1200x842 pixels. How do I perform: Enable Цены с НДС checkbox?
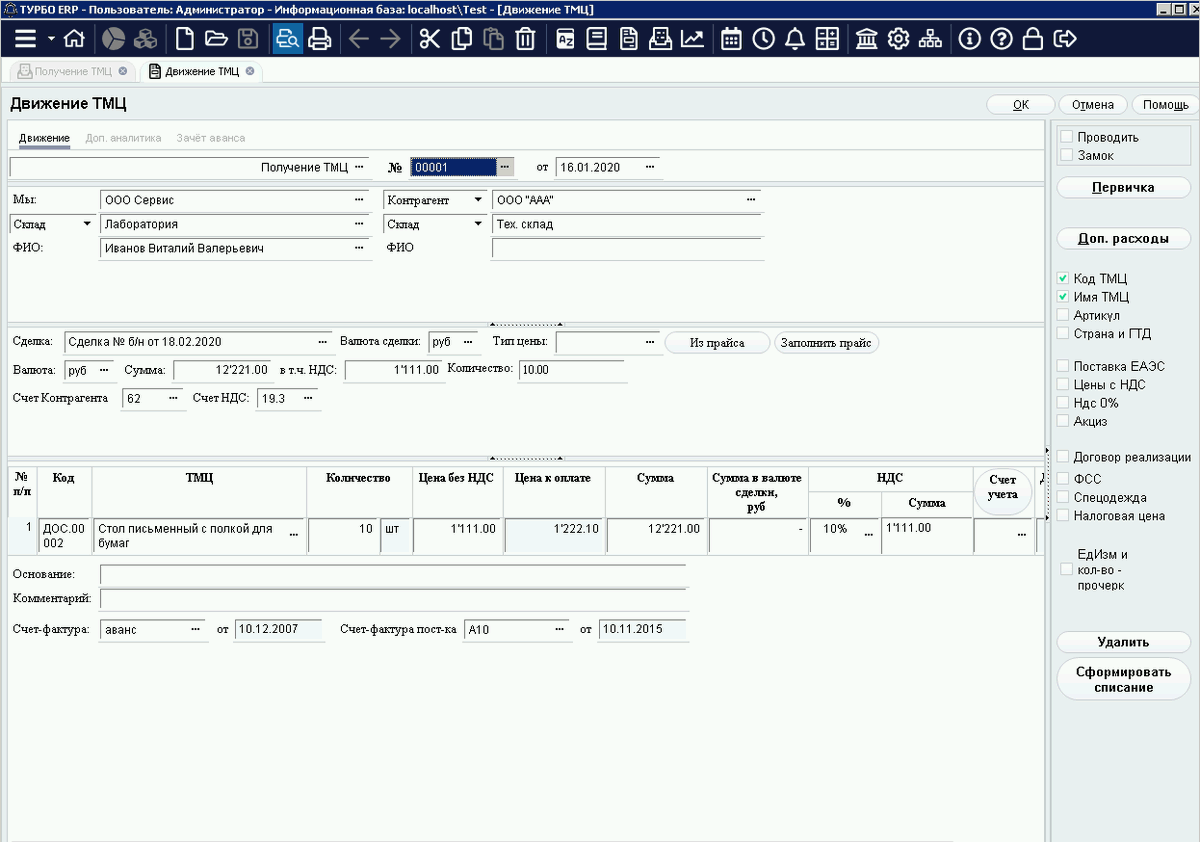[x=1064, y=385]
